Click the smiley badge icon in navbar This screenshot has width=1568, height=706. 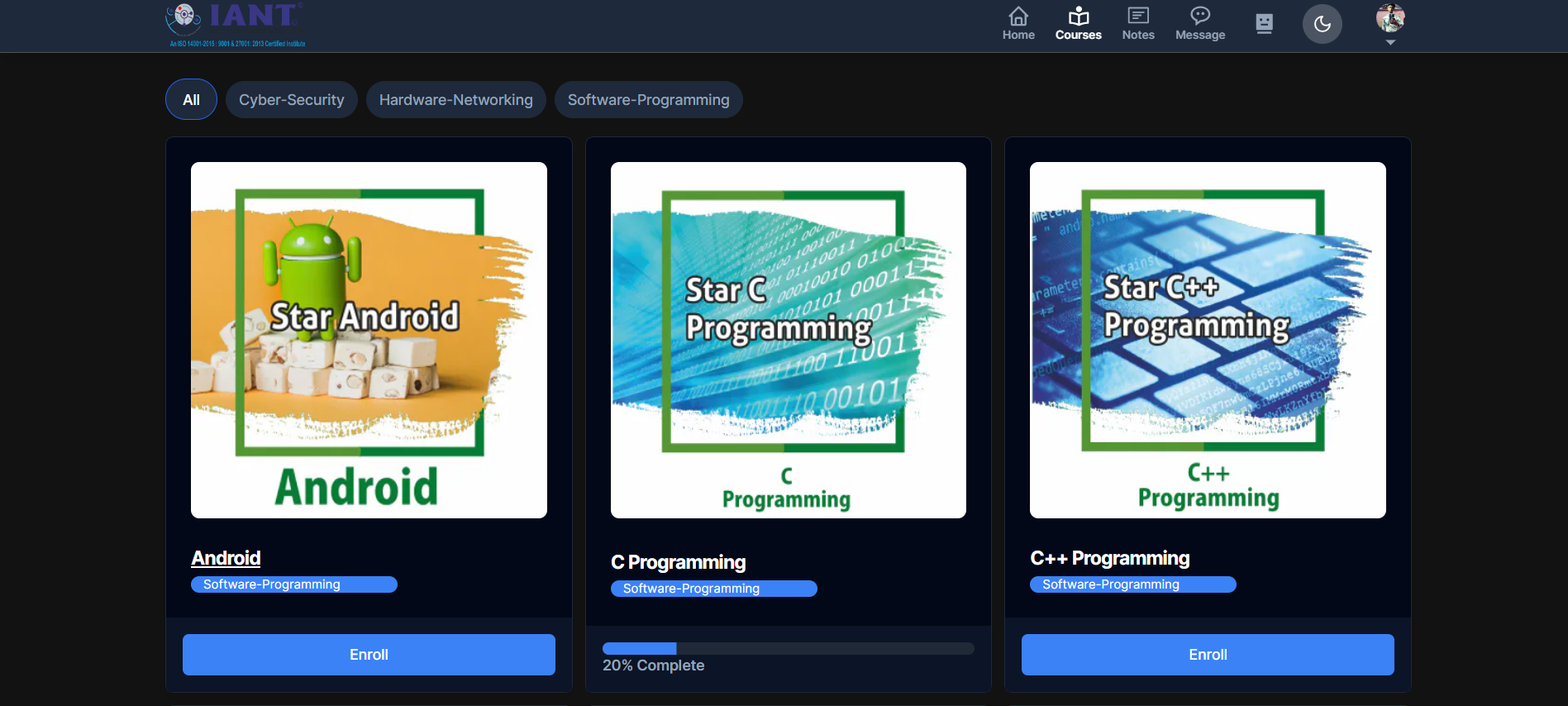click(1264, 24)
